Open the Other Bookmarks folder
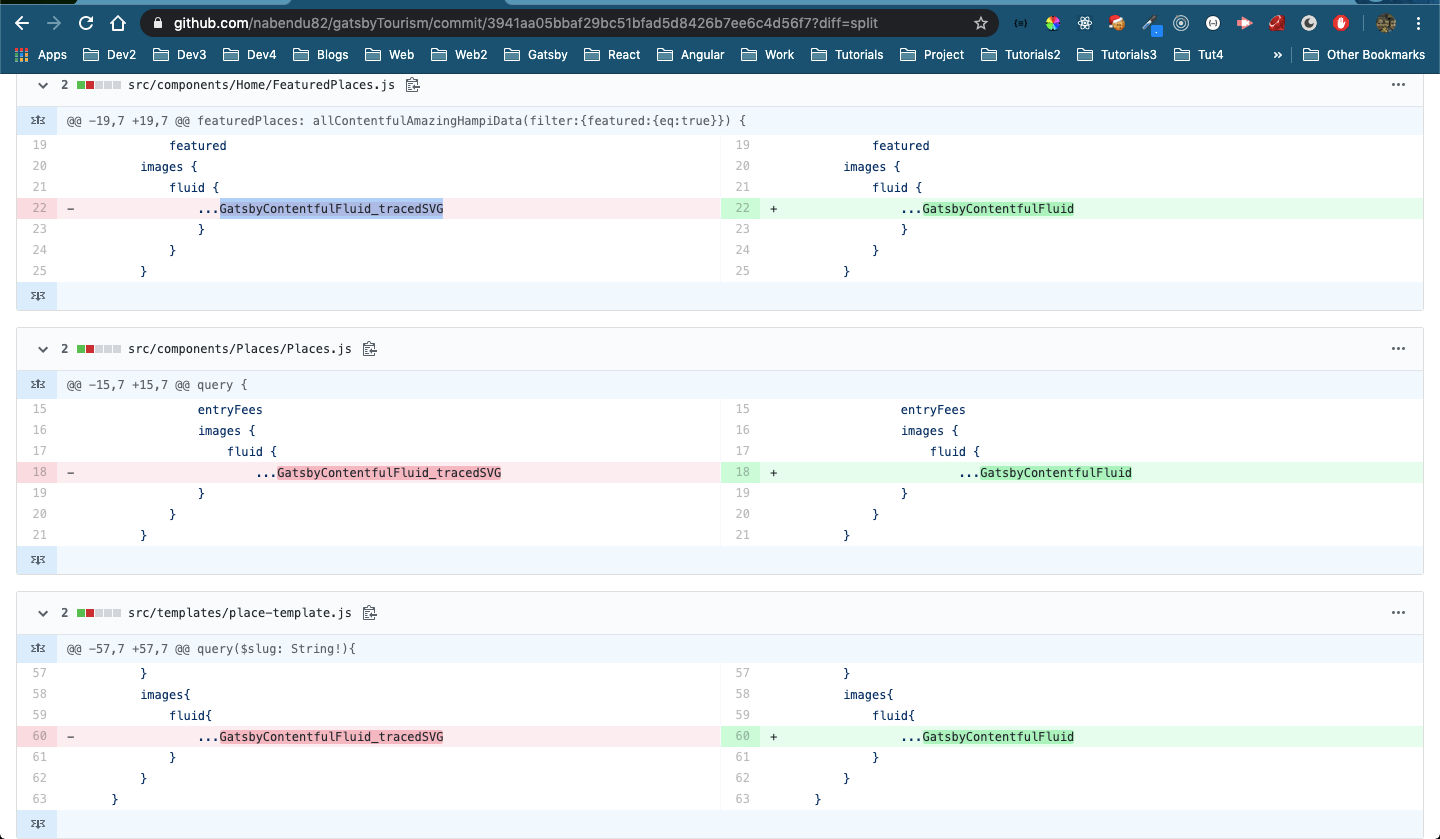The width and height of the screenshot is (1440, 839). point(1364,54)
